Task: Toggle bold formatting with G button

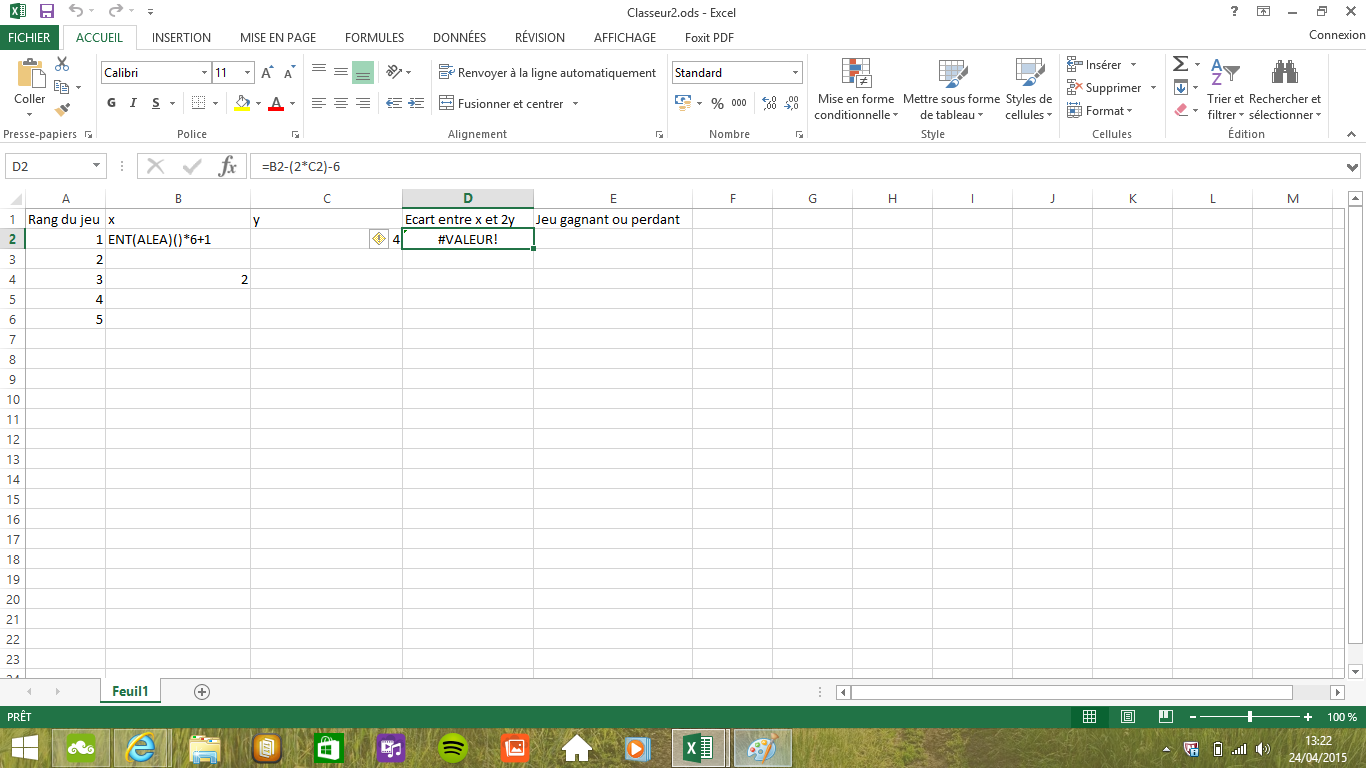Action: pyautogui.click(x=111, y=103)
